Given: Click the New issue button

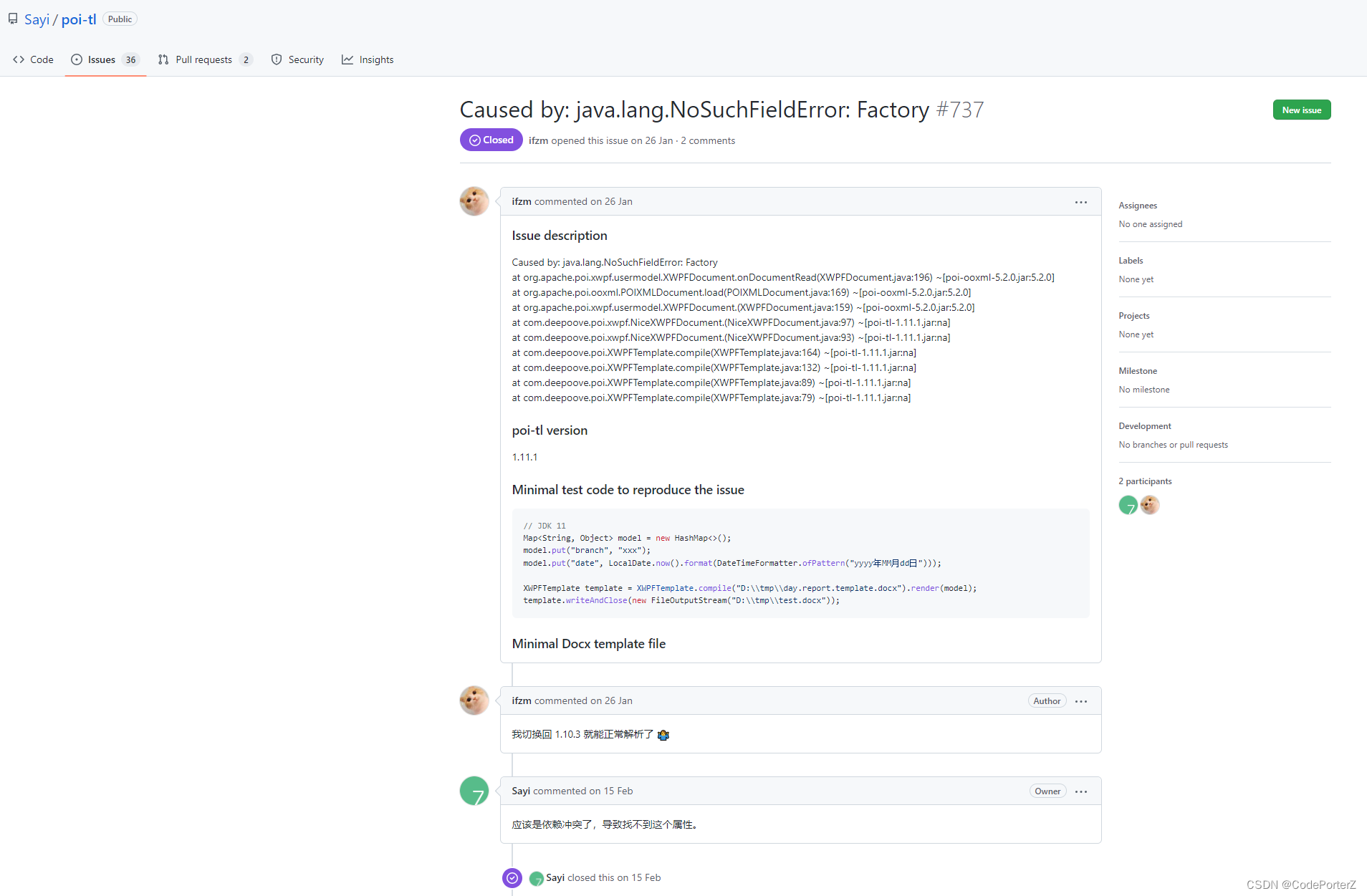Looking at the screenshot, I should [1301, 110].
